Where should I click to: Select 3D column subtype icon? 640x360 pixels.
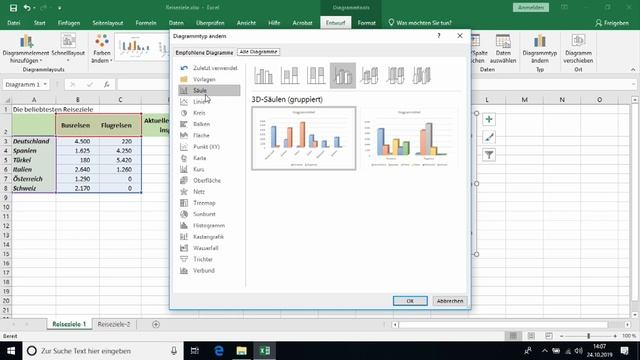pos(421,76)
